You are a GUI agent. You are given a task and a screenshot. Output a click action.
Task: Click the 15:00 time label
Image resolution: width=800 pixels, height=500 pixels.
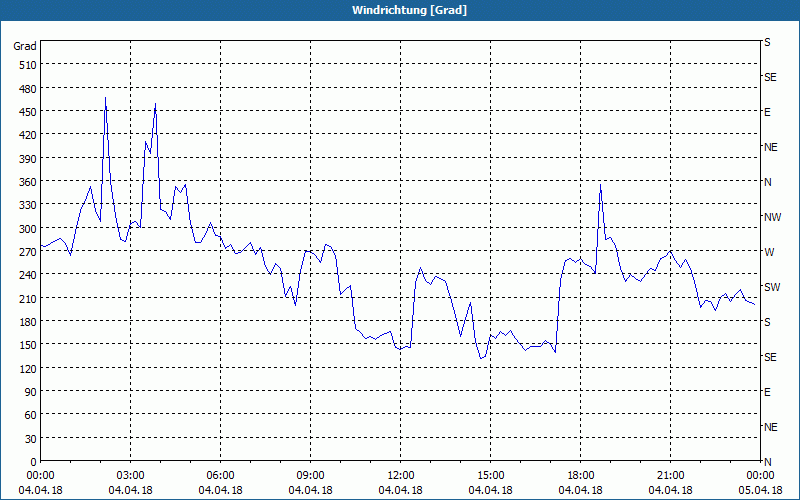[x=490, y=476]
